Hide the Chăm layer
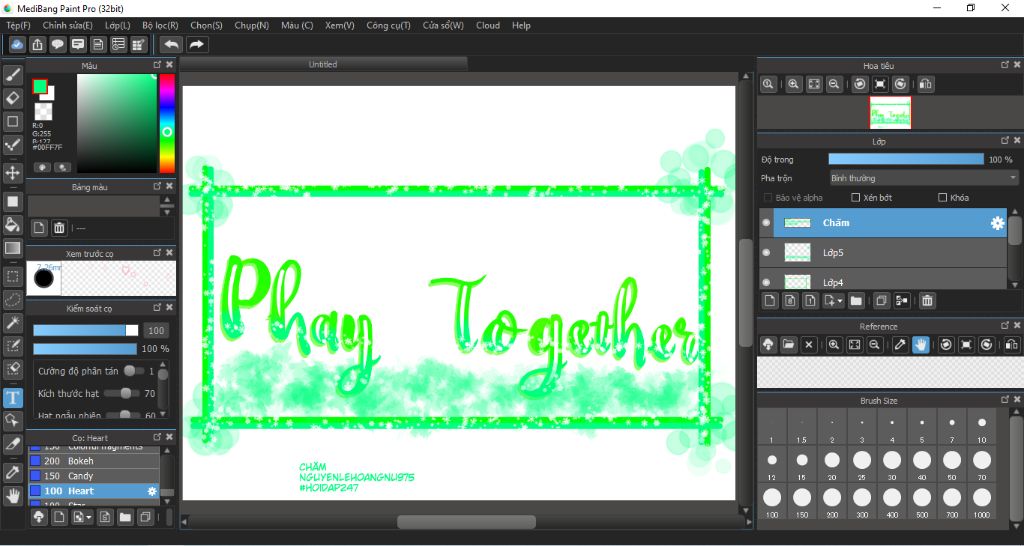Image resolution: width=1024 pixels, height=546 pixels. (x=766, y=223)
